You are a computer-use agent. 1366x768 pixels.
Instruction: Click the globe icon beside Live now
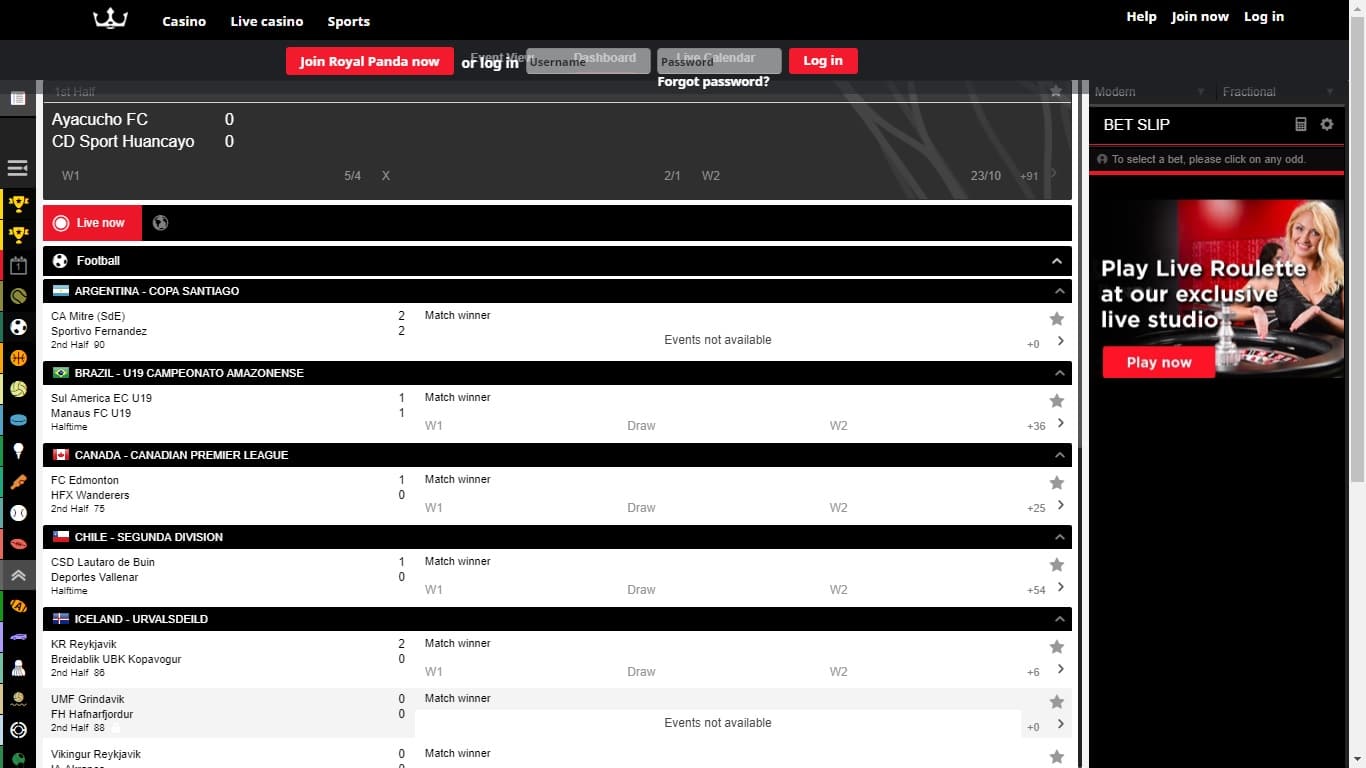coord(160,223)
